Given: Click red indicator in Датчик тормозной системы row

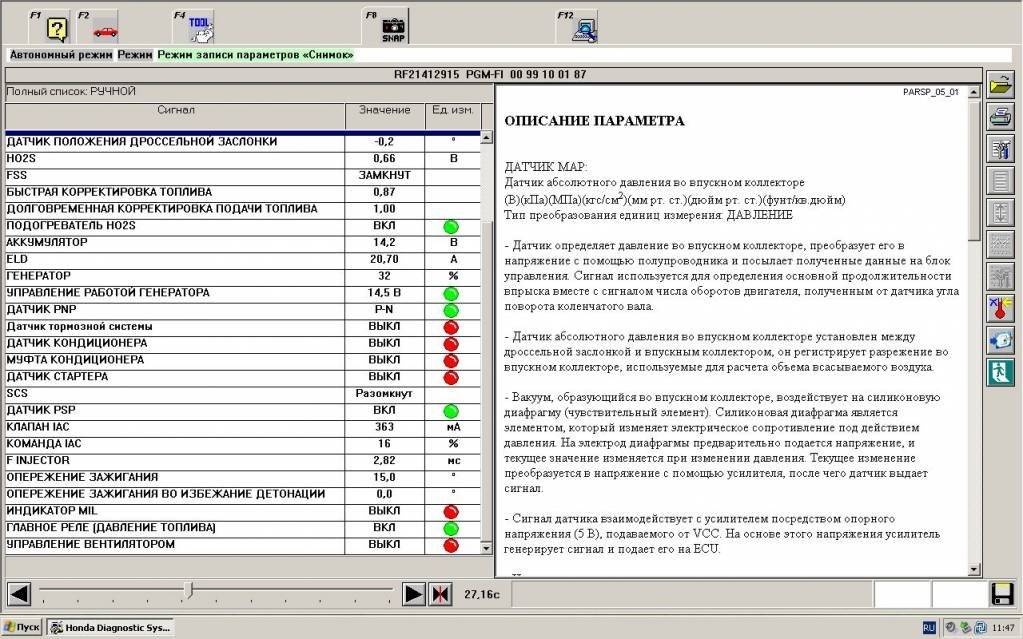Looking at the screenshot, I should [x=451, y=327].
